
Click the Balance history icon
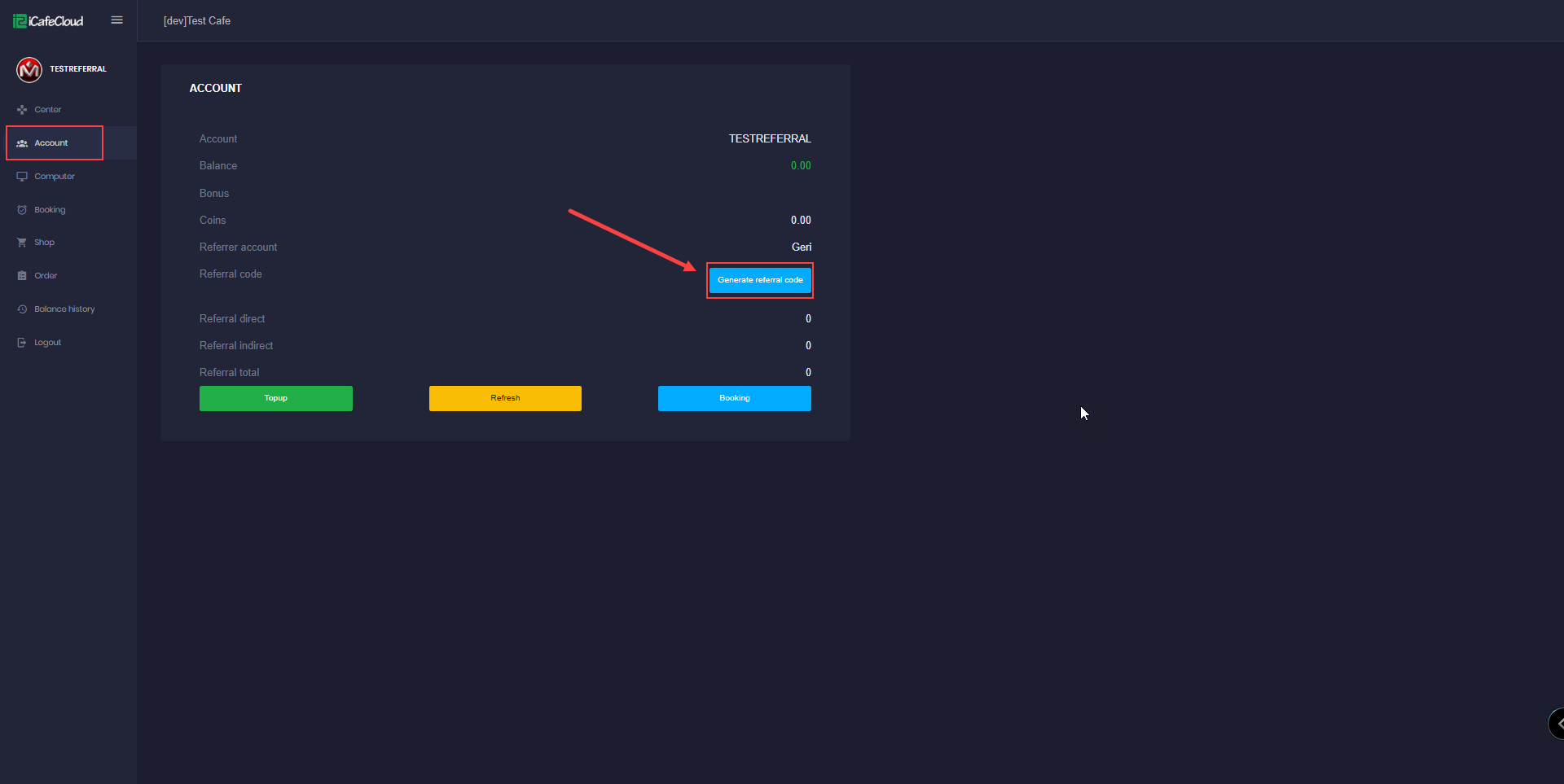[22, 309]
